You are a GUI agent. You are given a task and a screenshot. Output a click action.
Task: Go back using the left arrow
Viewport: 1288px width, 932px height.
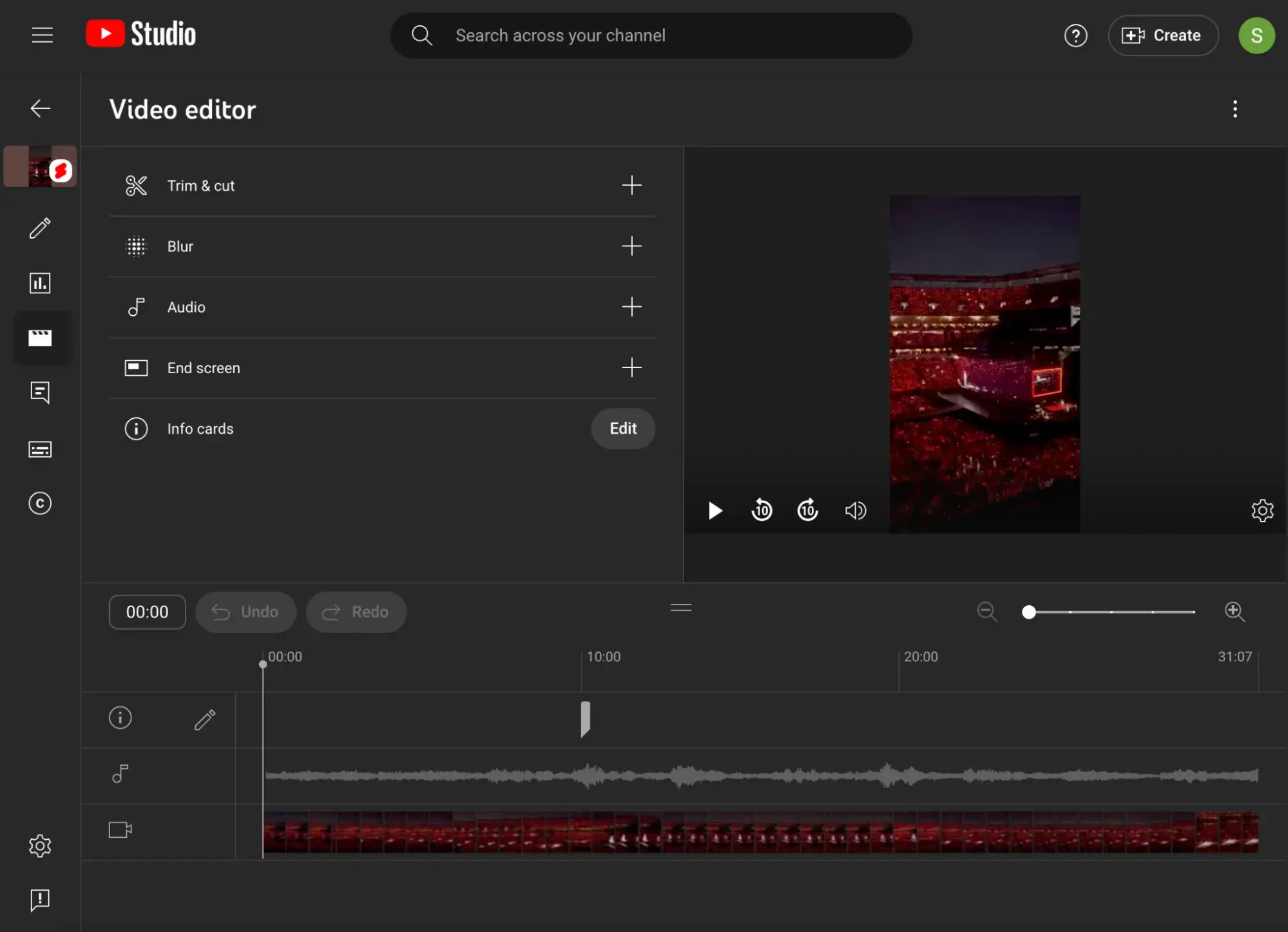40,108
